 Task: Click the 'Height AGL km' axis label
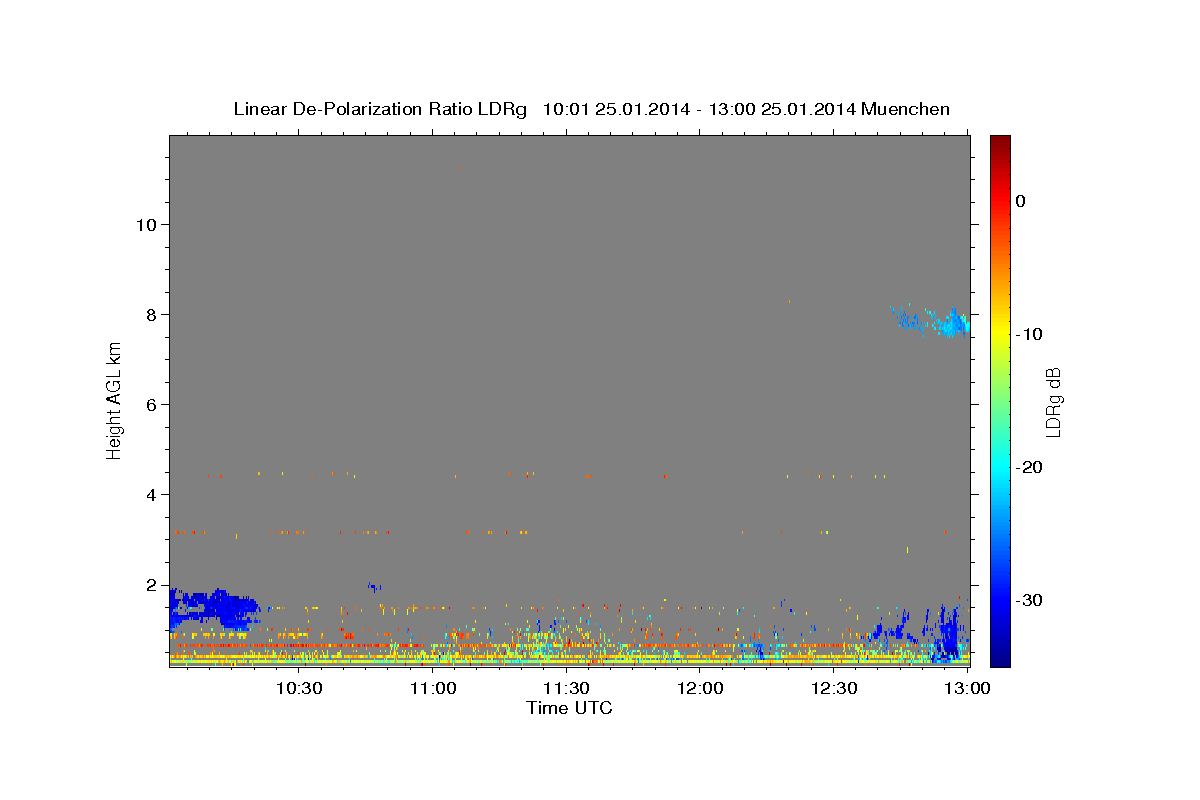point(115,401)
